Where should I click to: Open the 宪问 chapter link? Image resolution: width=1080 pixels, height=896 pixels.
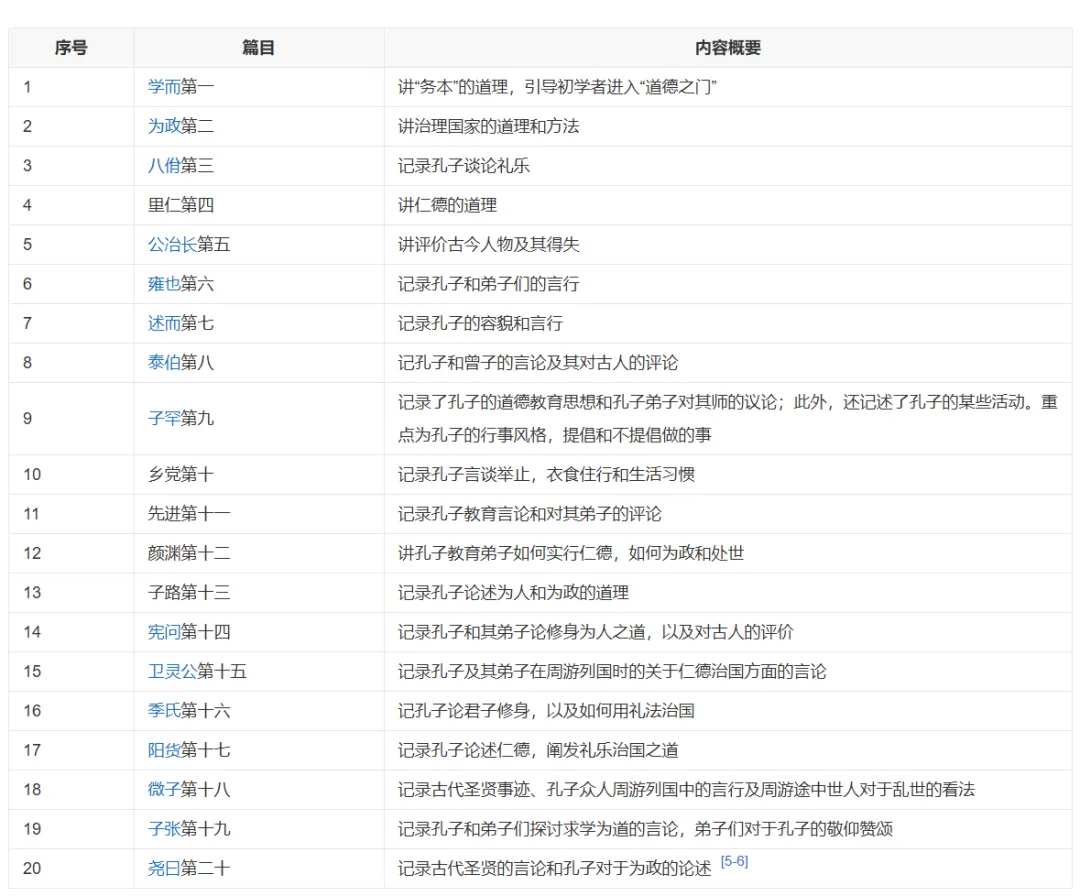pos(164,632)
